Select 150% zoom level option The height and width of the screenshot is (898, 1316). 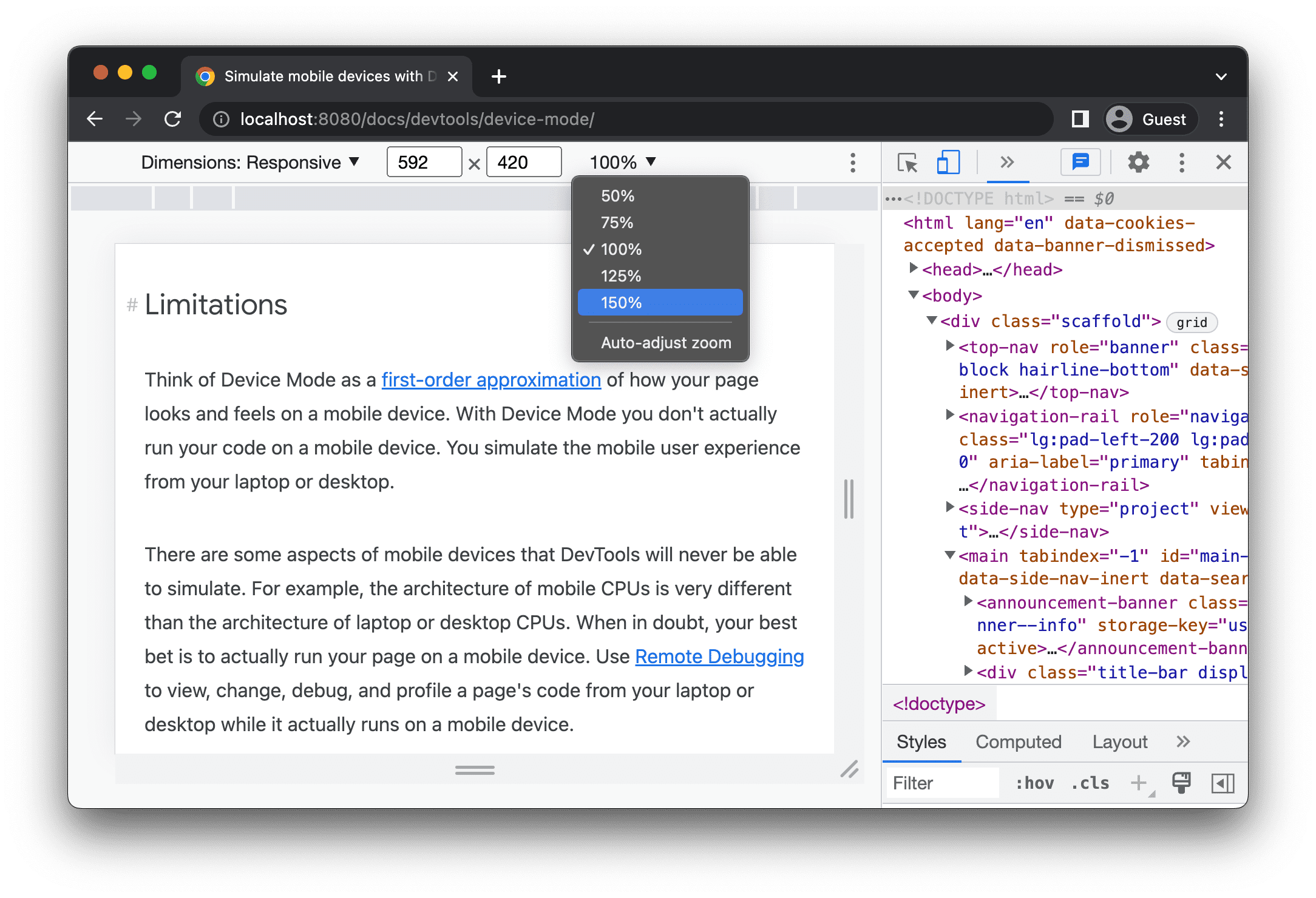[660, 302]
